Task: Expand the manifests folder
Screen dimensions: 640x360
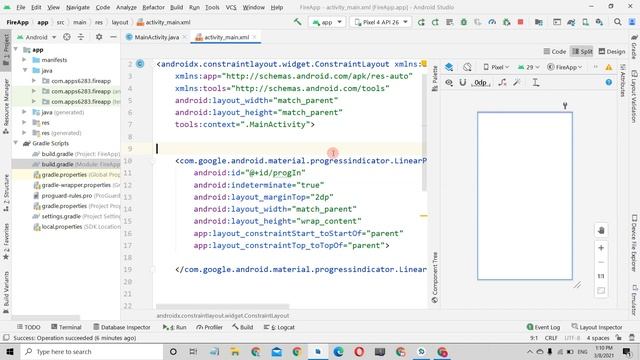Action: (x=24, y=60)
